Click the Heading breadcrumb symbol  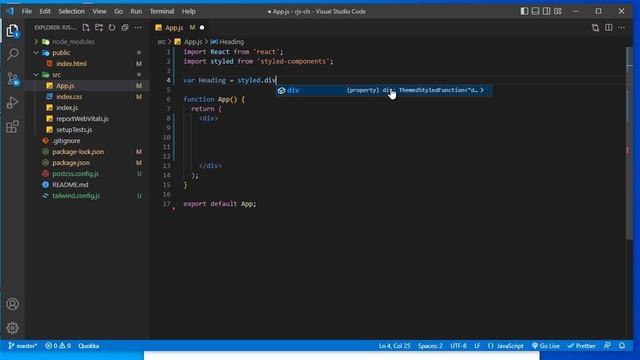(228, 42)
